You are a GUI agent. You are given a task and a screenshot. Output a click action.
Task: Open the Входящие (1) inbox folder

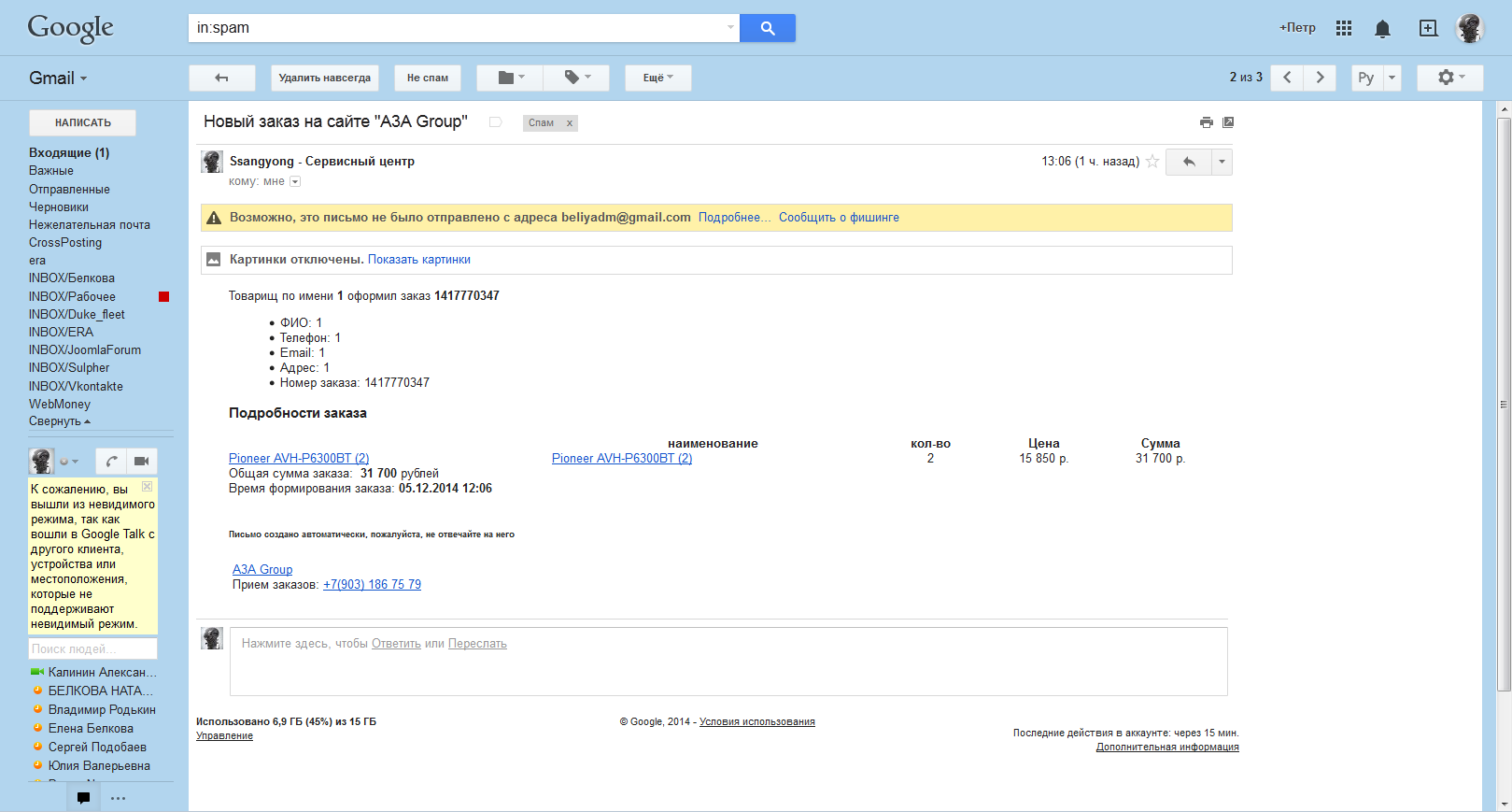[69, 152]
